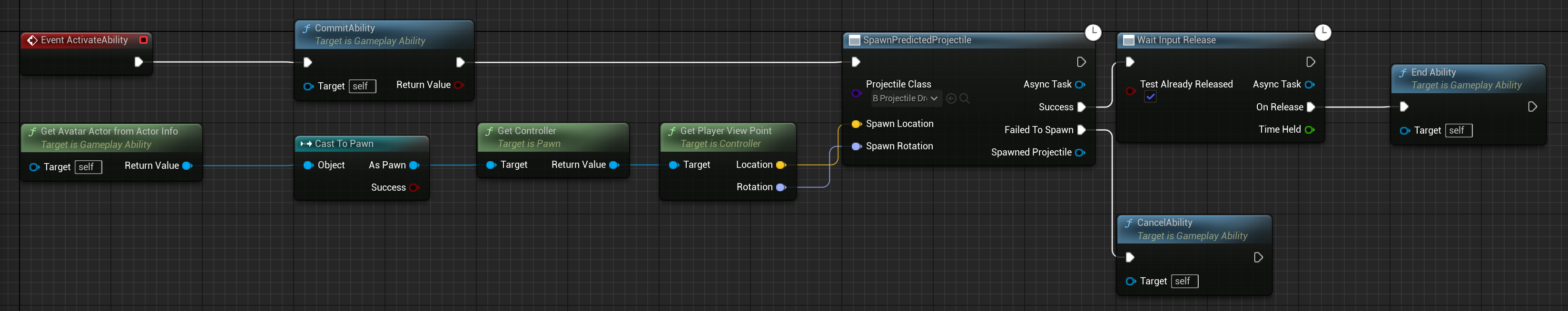The width and height of the screenshot is (1568, 311).
Task: Click the self field on End Ability Target
Action: point(1459,131)
